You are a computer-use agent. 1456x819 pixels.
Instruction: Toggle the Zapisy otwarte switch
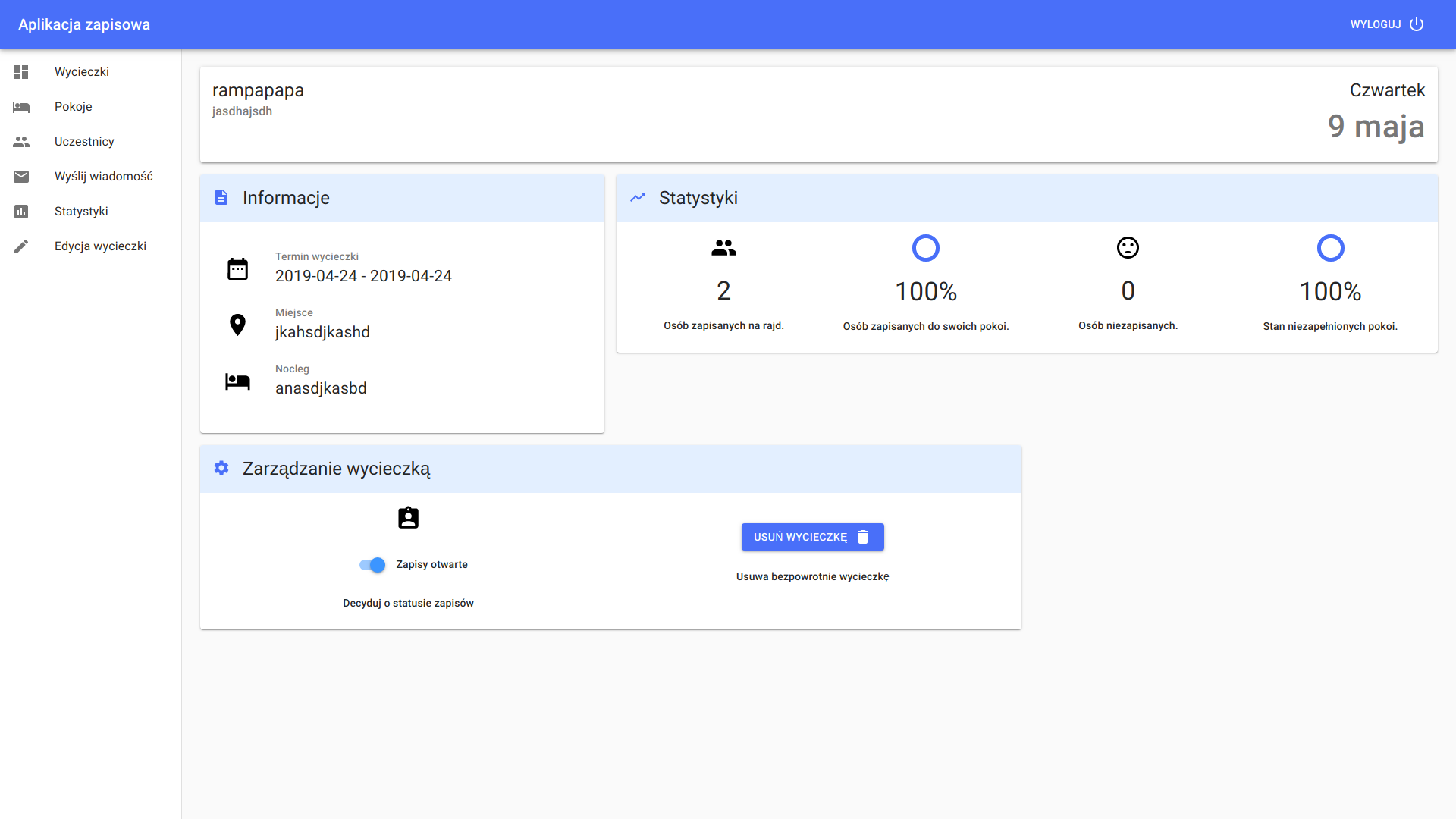[x=372, y=565]
